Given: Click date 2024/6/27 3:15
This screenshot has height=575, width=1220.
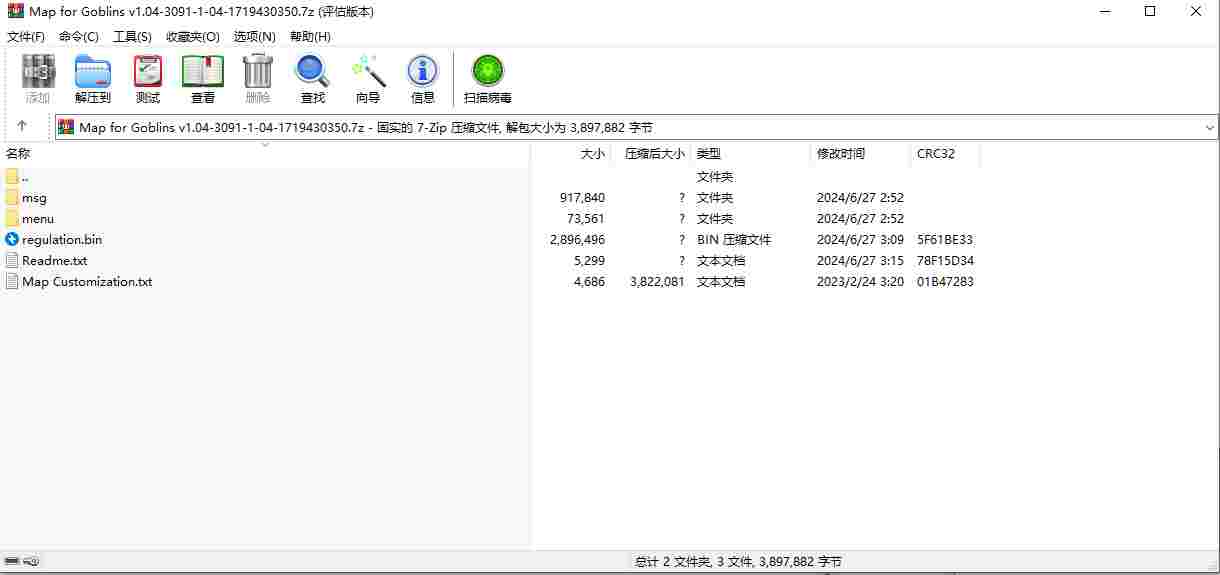Looking at the screenshot, I should 860,261.
